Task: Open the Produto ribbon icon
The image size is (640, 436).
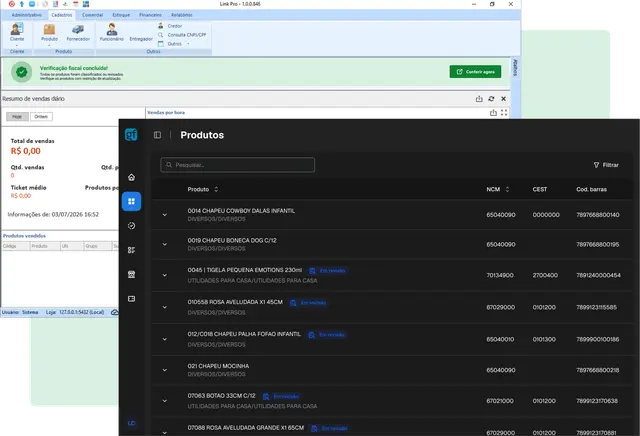Action: click(49, 32)
